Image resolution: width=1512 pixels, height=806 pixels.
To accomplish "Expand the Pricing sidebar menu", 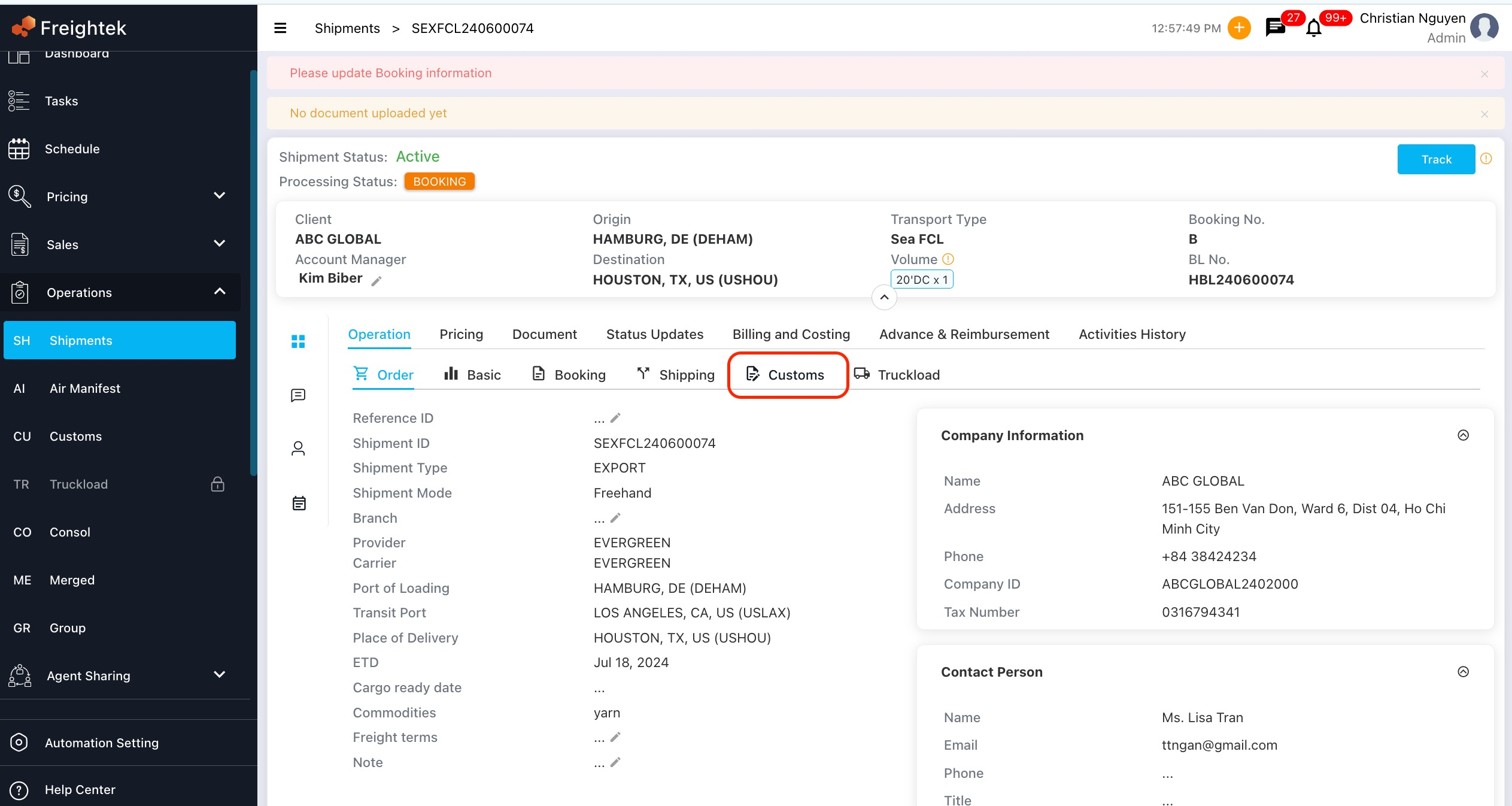I will pos(219,196).
